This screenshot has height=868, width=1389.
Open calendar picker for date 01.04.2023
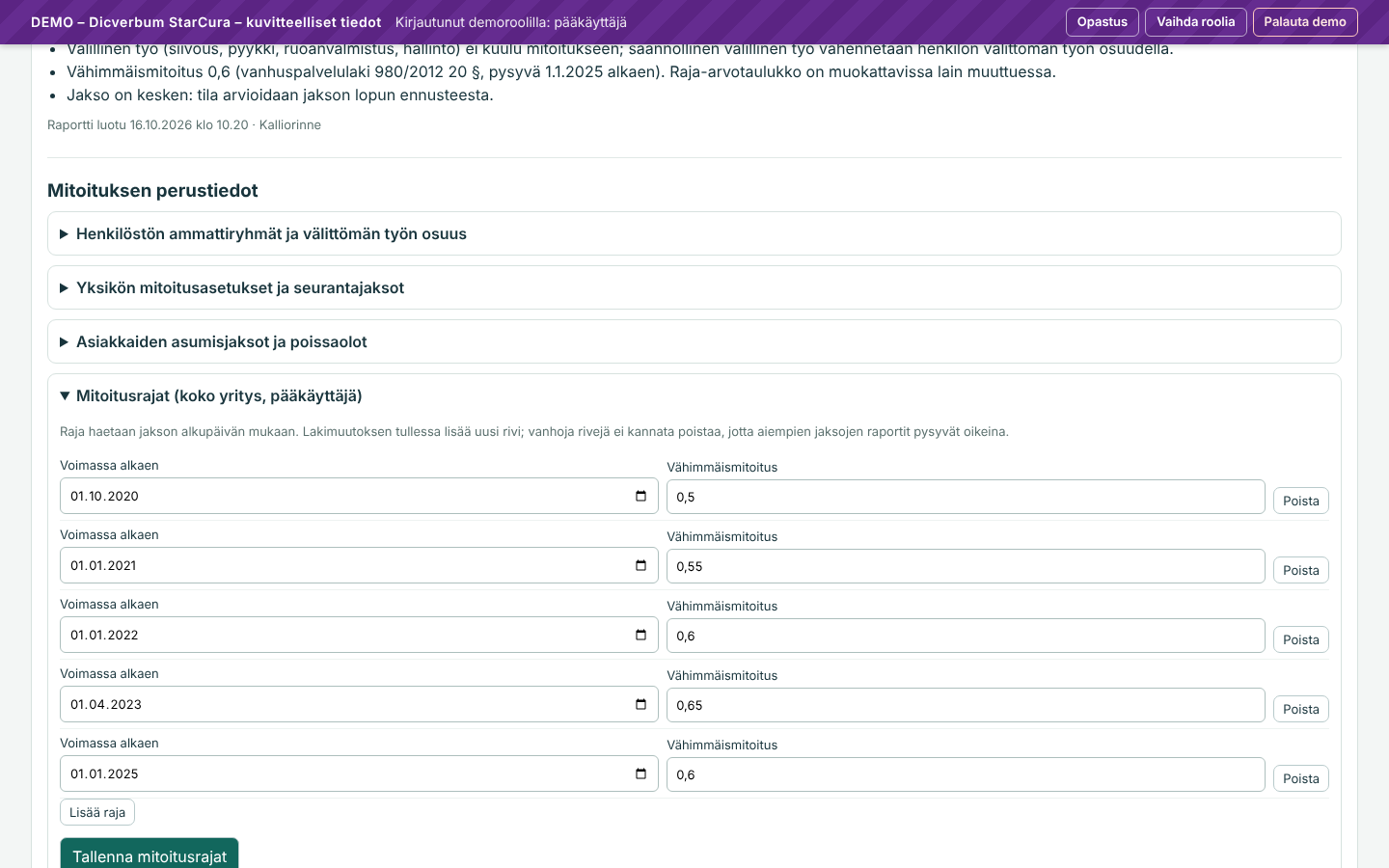[640, 704]
